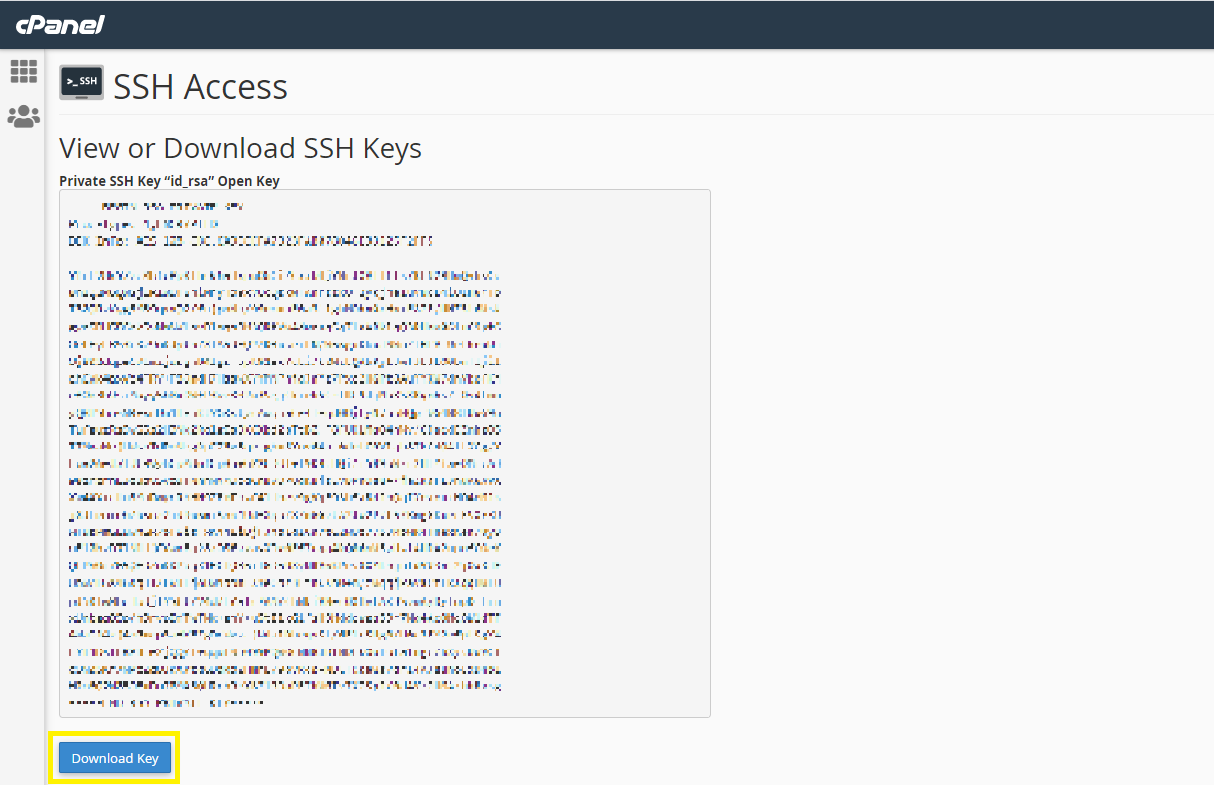Viewport: 1214px width, 785px height.
Task: Open the Home grid icon in sidebar
Action: point(23,71)
